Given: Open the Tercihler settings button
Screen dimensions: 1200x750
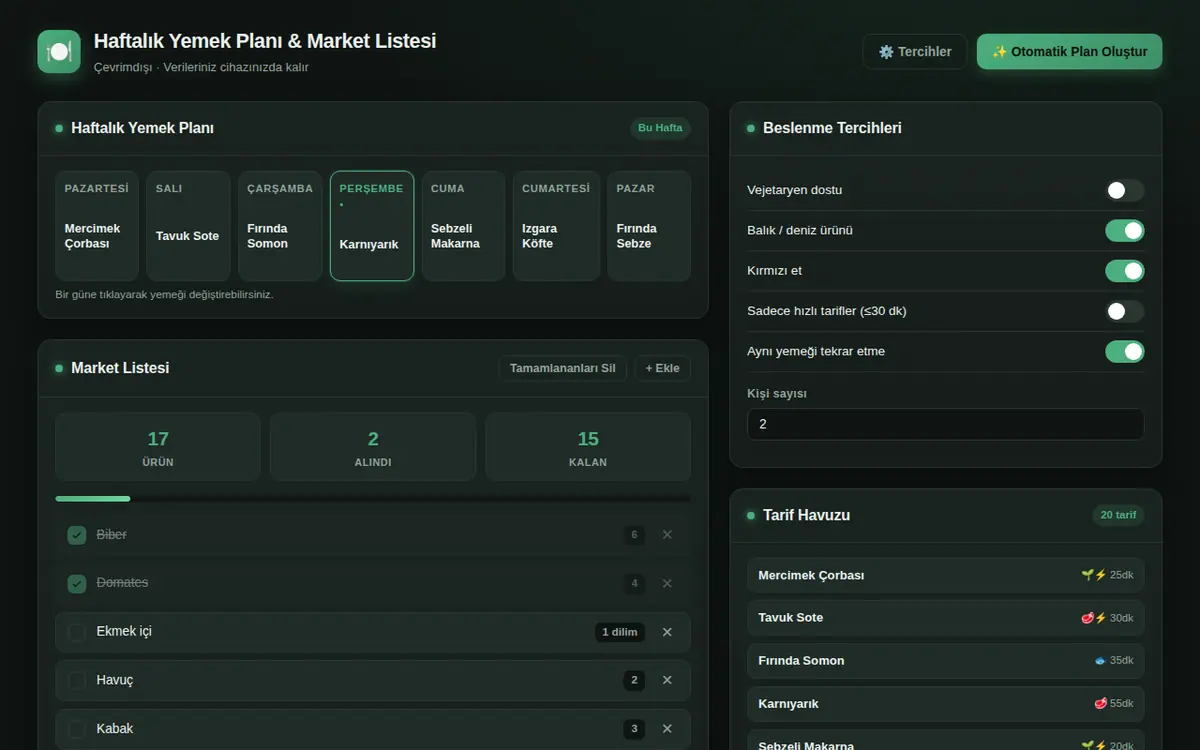Looking at the screenshot, I should point(915,52).
